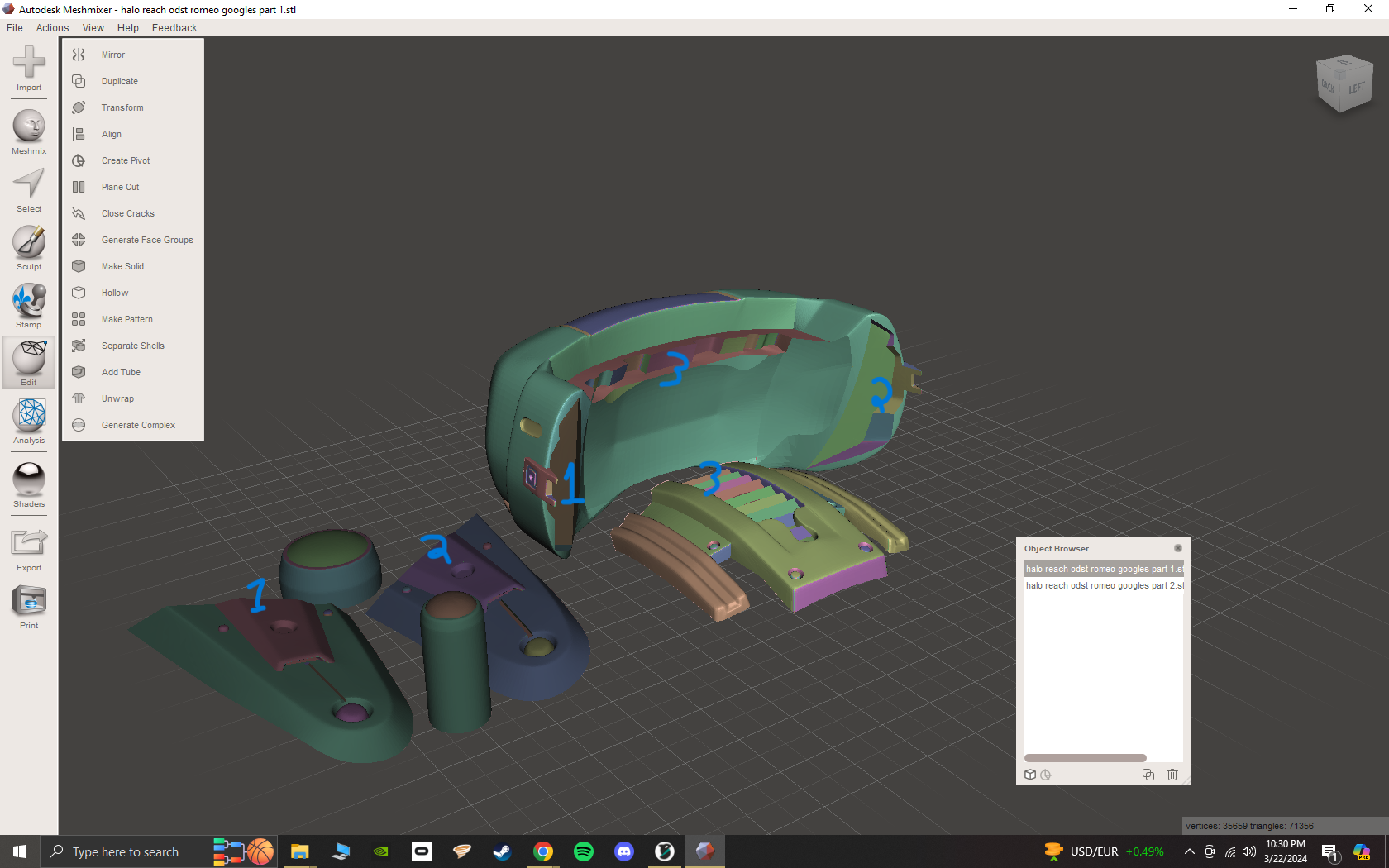The height and width of the screenshot is (868, 1389).
Task: Duplicate object using Object Browser copy icon
Action: pos(1148,775)
